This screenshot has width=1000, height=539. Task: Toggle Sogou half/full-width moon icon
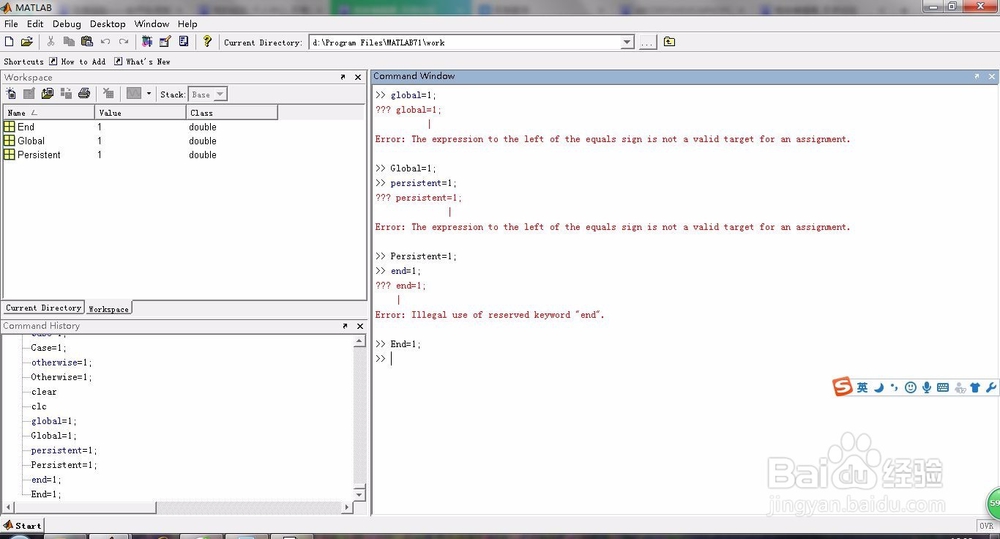tap(879, 387)
